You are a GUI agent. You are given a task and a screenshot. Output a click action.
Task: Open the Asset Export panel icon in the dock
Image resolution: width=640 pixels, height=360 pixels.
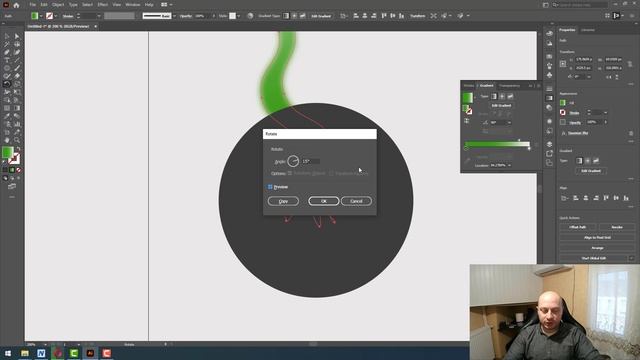pyautogui.click(x=549, y=153)
